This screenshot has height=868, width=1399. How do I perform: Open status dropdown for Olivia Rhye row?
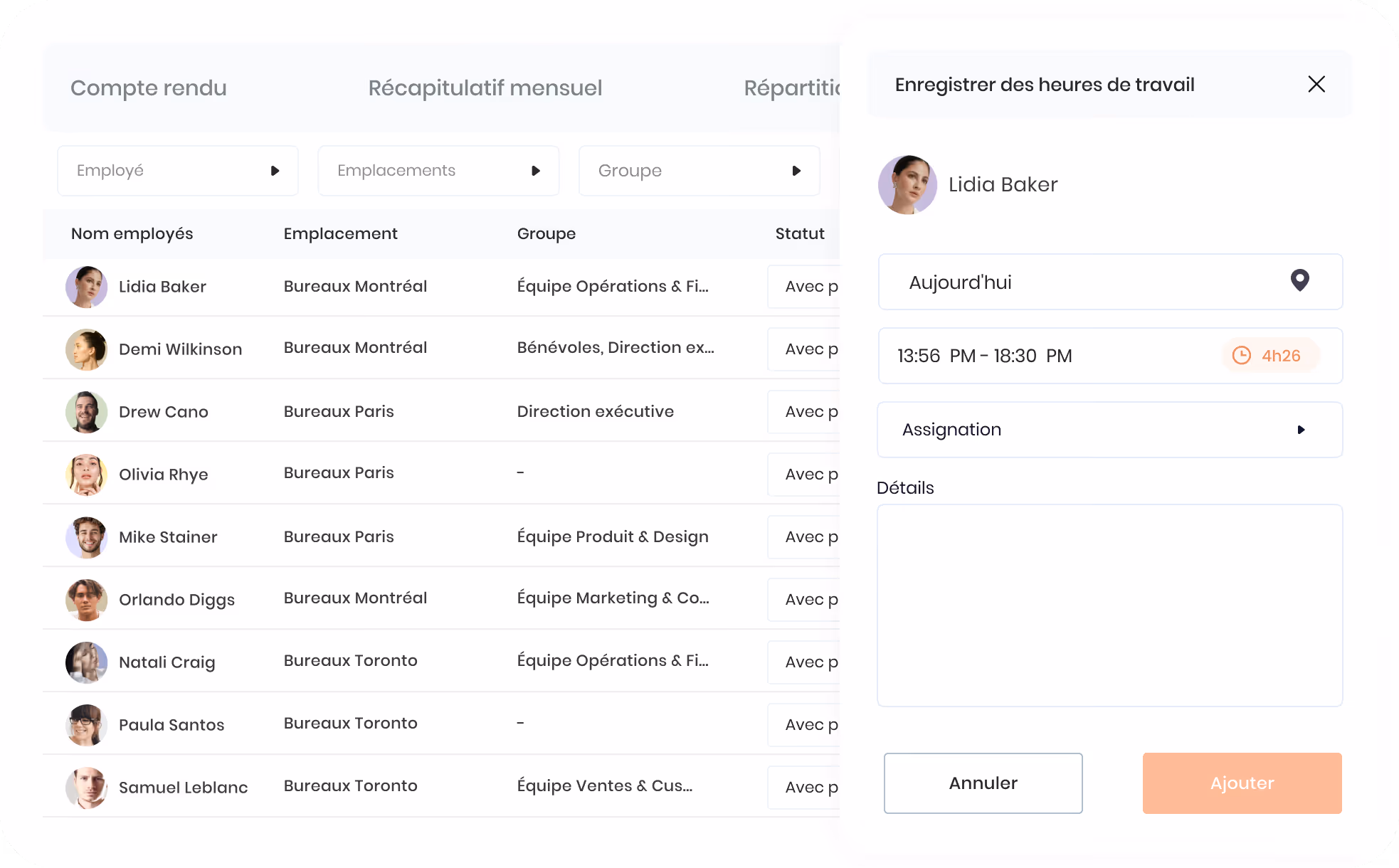[804, 475]
